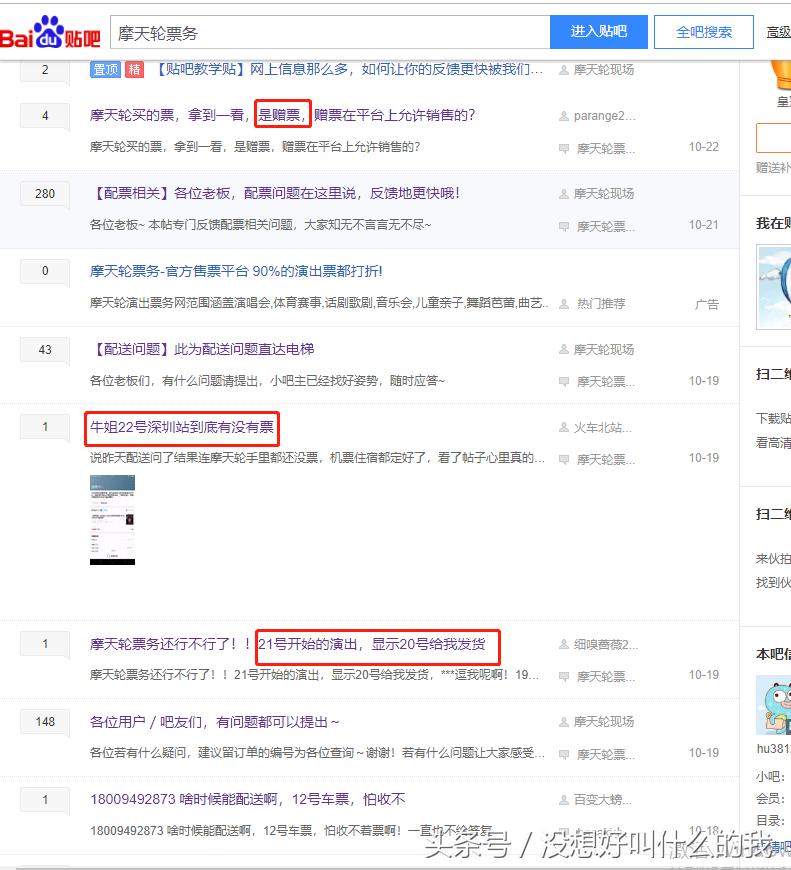The image size is (791, 870).
Task: Click summary 各位若有什么疑问,建议留订单的编号
Action: click(x=317, y=752)
